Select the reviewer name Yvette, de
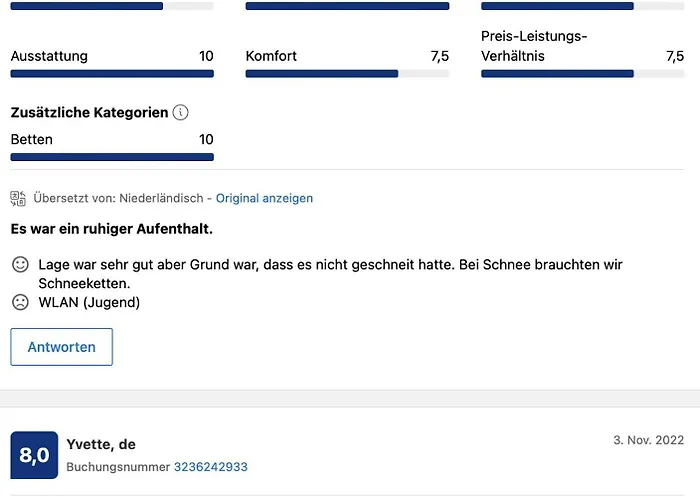The height and width of the screenshot is (500, 700). tap(101, 444)
